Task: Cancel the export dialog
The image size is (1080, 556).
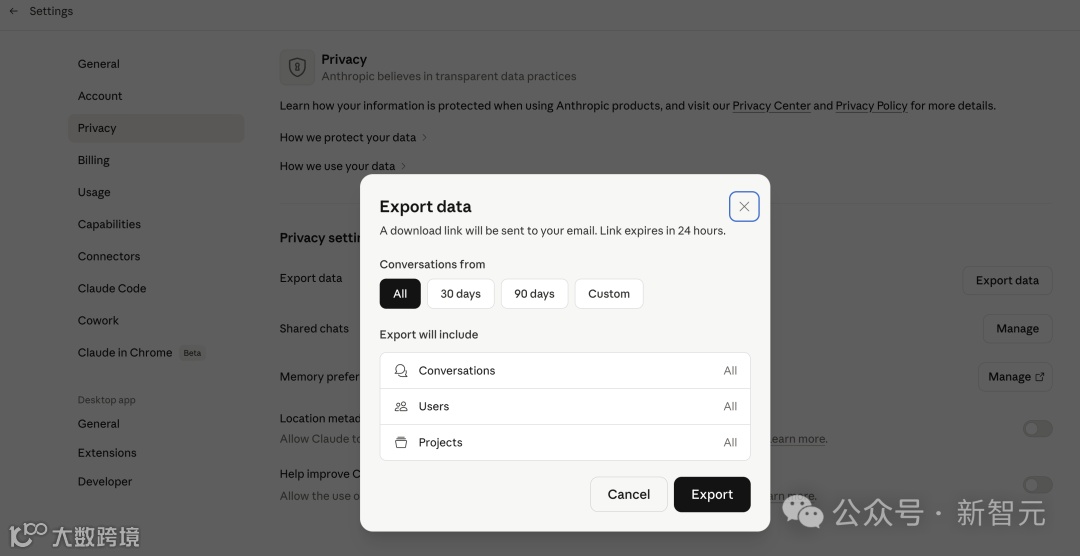Action: [x=628, y=494]
